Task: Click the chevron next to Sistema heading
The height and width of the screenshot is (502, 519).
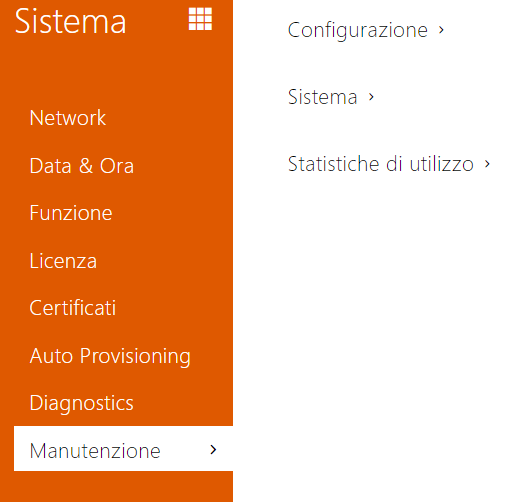Action: (371, 97)
